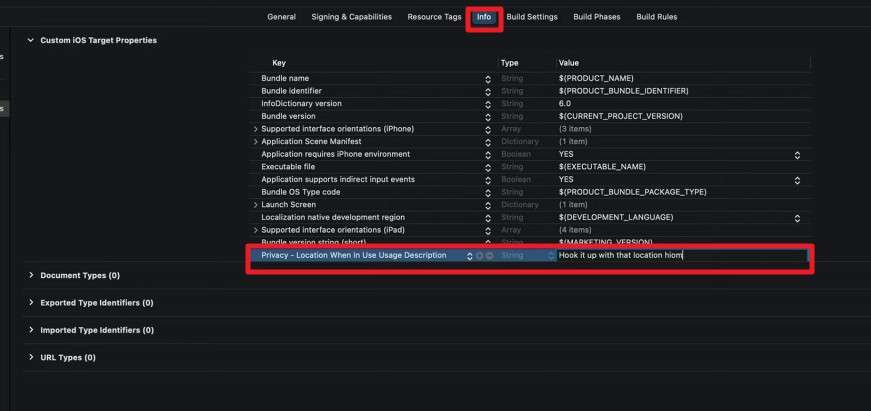The width and height of the screenshot is (871, 411).
Task: Edit the location usage description value field
Action: [682, 255]
